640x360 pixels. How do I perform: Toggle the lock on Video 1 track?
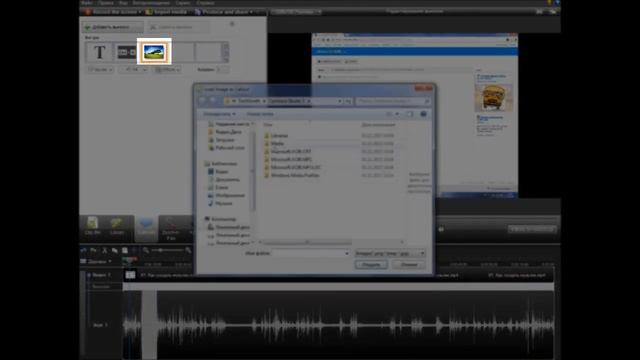click(x=89, y=275)
